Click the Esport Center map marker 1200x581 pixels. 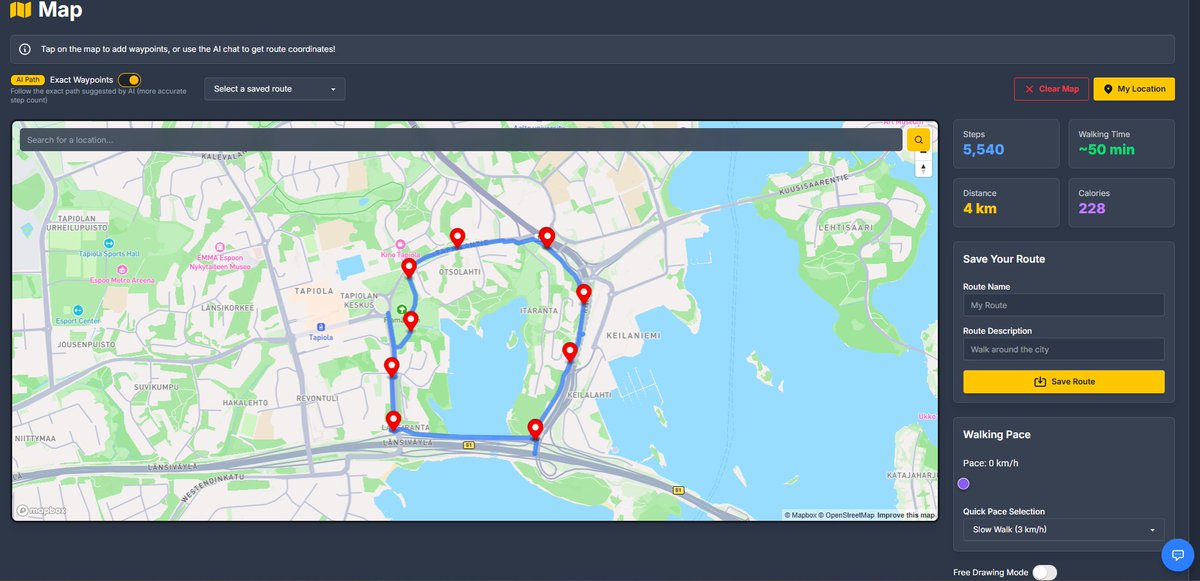coord(77,310)
